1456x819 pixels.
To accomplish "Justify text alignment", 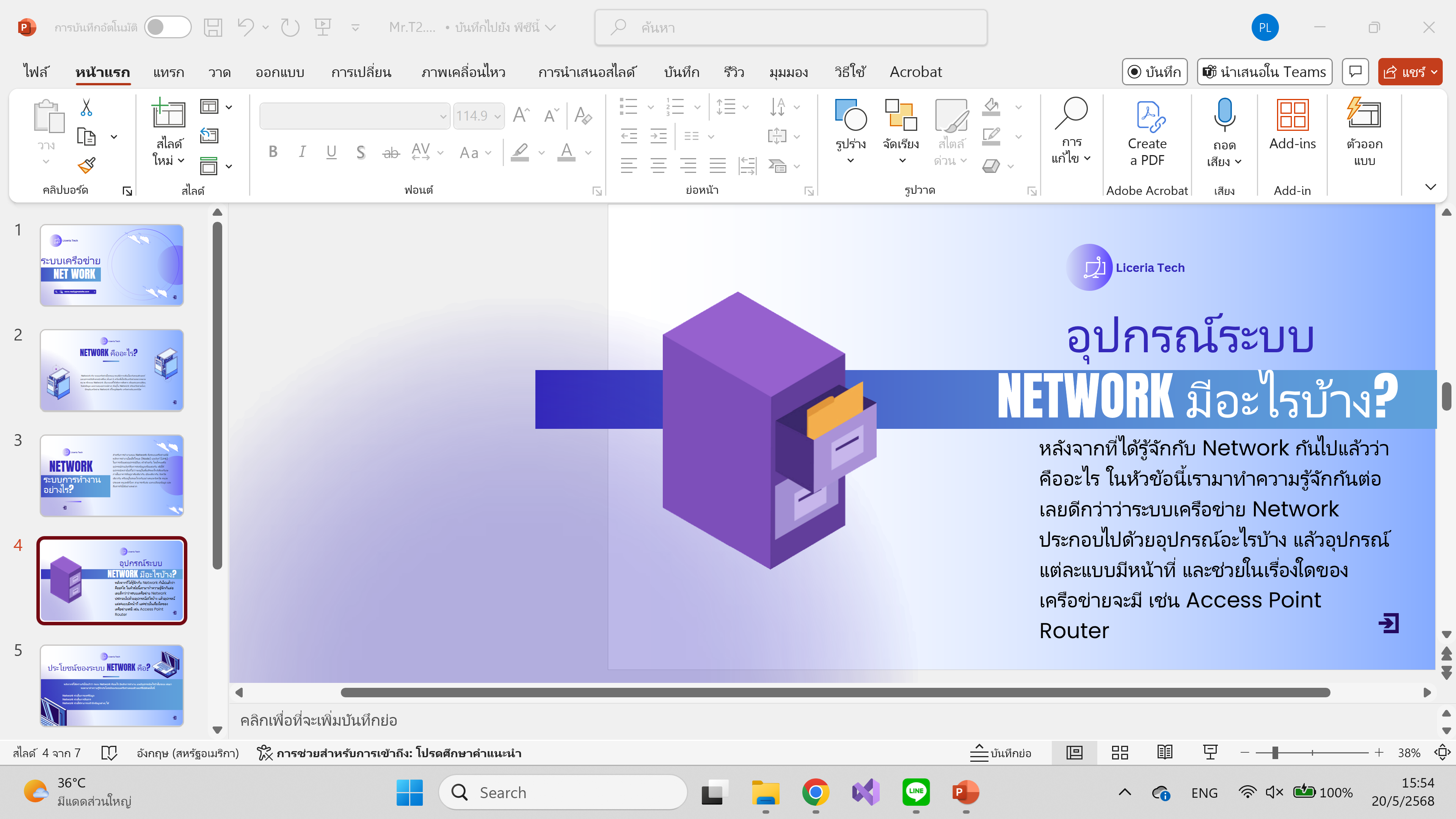I will coord(718,166).
